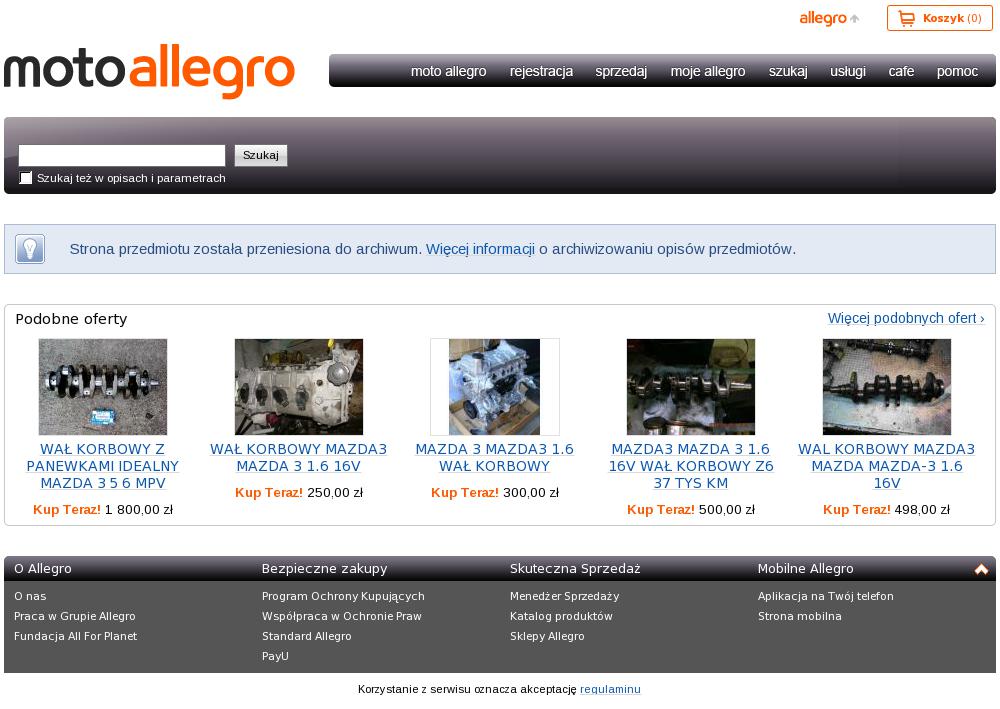1000x709 pixels.
Task: Open the sprzedaj menu item
Action: [x=621, y=71]
